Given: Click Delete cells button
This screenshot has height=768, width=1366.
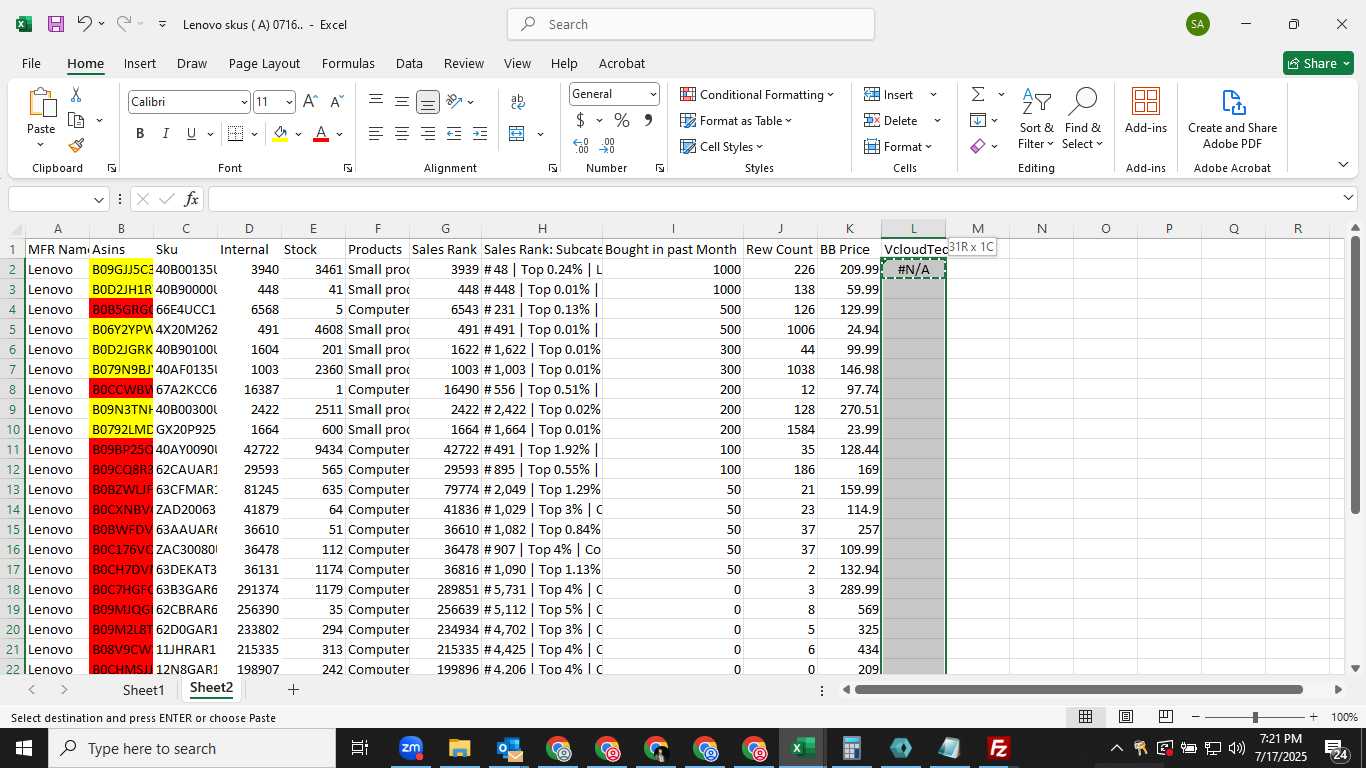Looking at the screenshot, I should point(892,120).
